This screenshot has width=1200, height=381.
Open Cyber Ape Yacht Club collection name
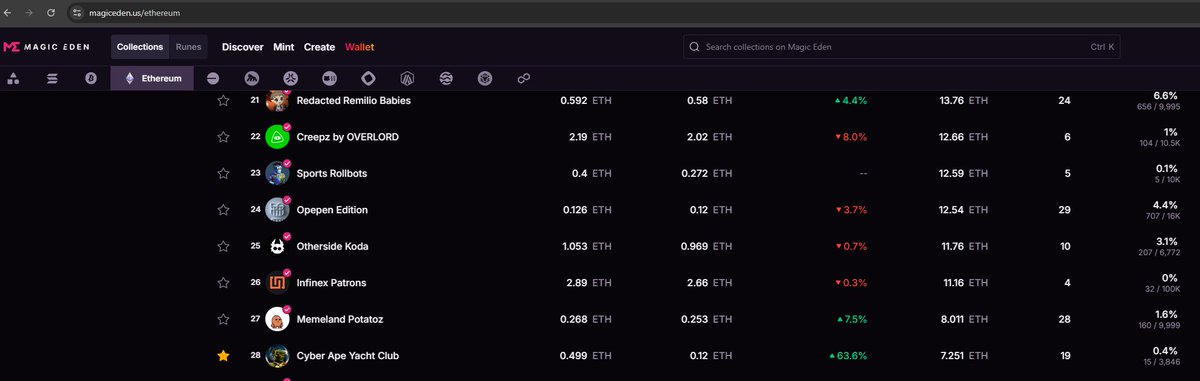[348, 355]
